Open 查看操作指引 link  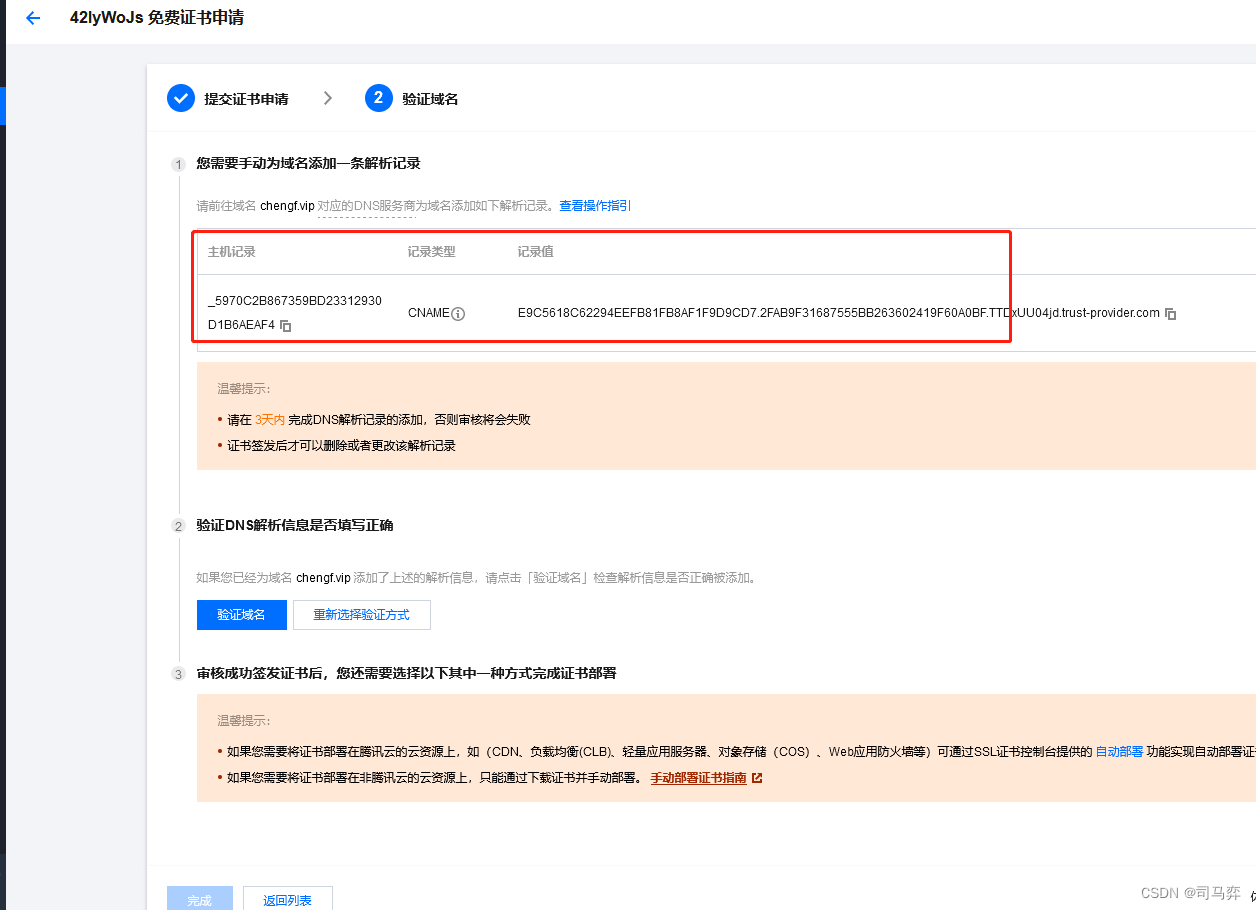tap(595, 206)
